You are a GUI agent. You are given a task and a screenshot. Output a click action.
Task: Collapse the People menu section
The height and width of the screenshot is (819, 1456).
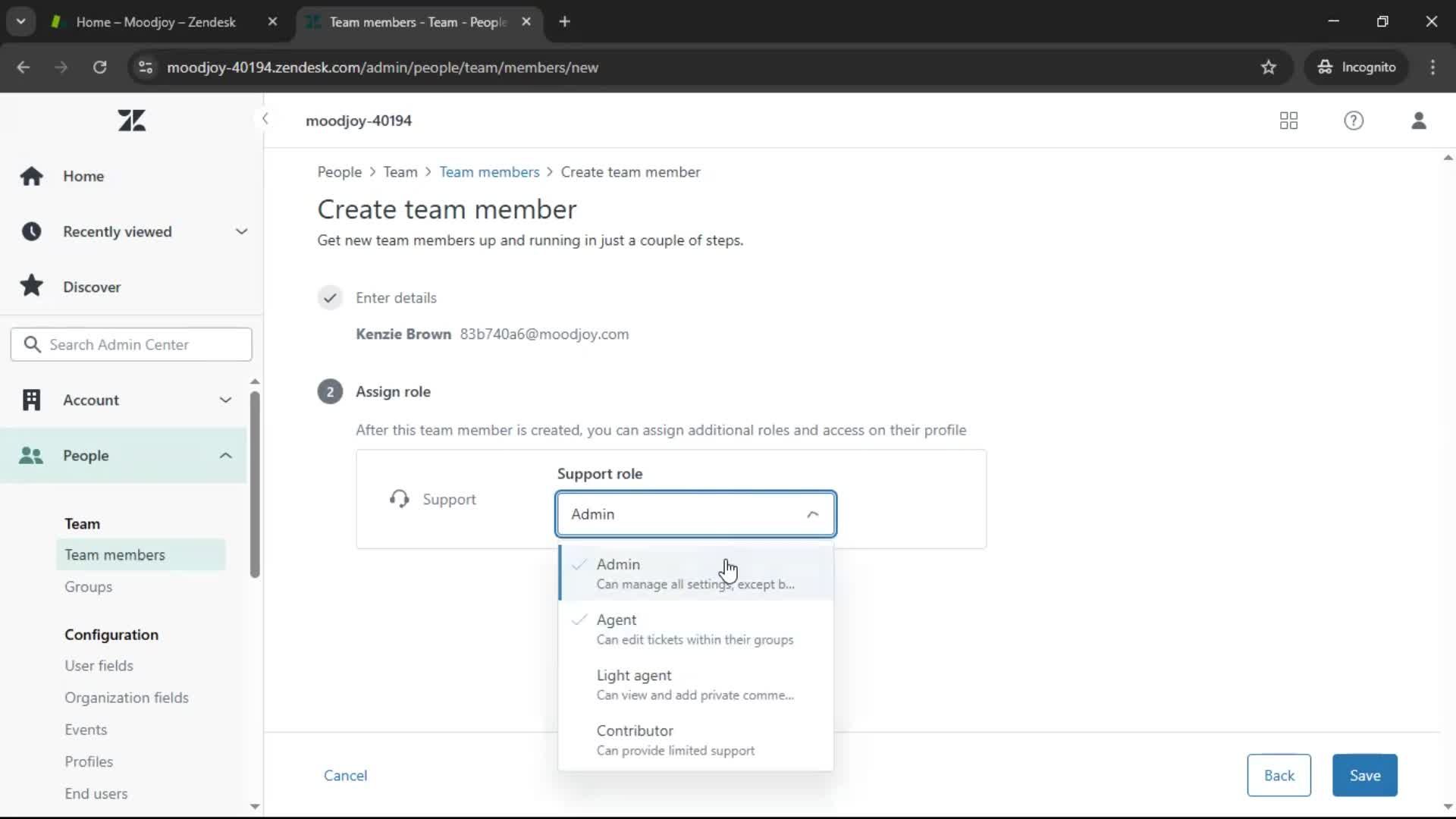point(225,455)
